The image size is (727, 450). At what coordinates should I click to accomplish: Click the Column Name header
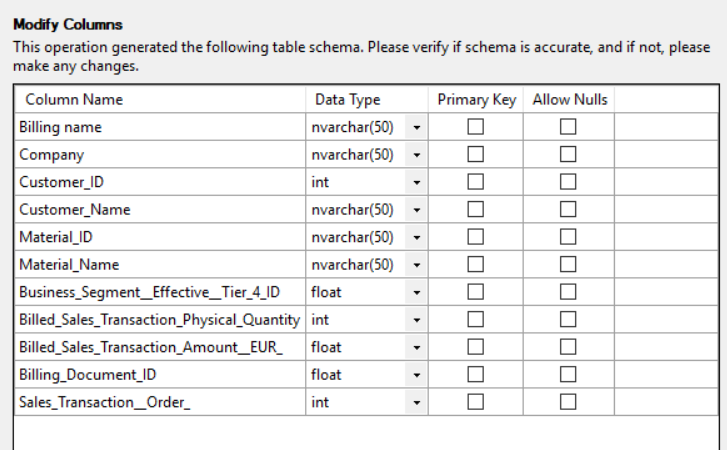(x=74, y=100)
